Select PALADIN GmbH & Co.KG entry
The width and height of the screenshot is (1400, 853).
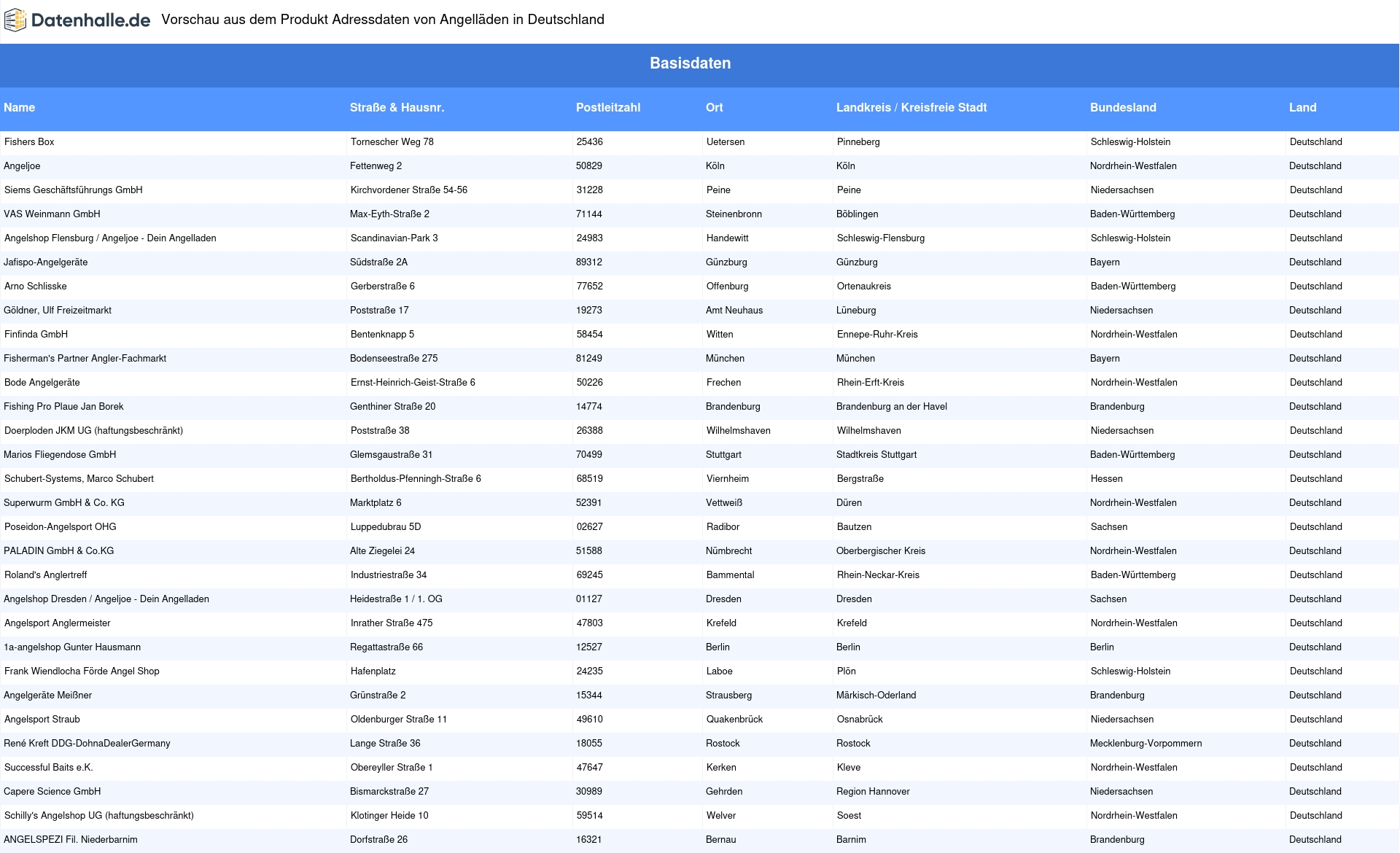pyautogui.click(x=59, y=551)
